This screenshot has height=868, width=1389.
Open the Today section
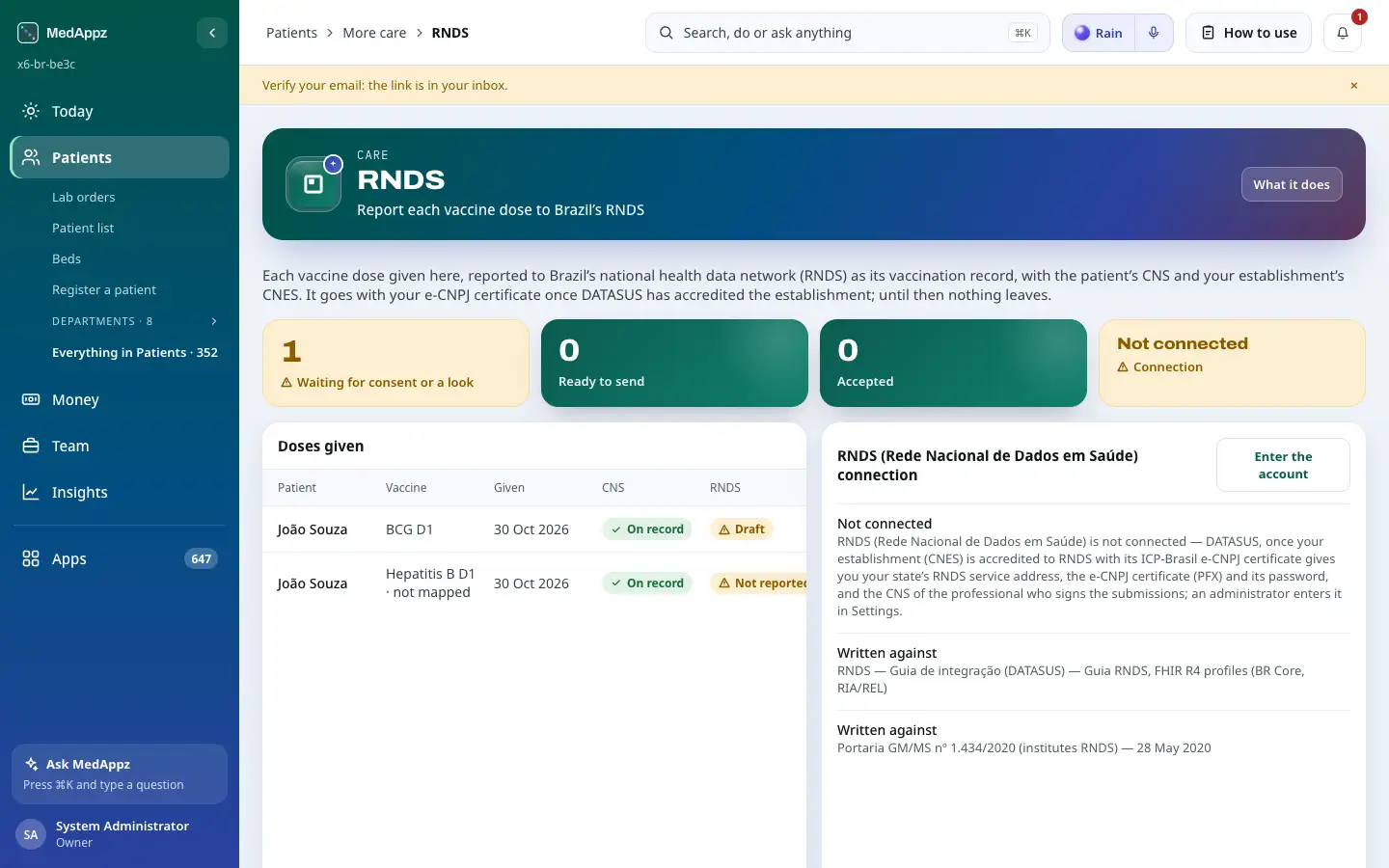coord(120,111)
